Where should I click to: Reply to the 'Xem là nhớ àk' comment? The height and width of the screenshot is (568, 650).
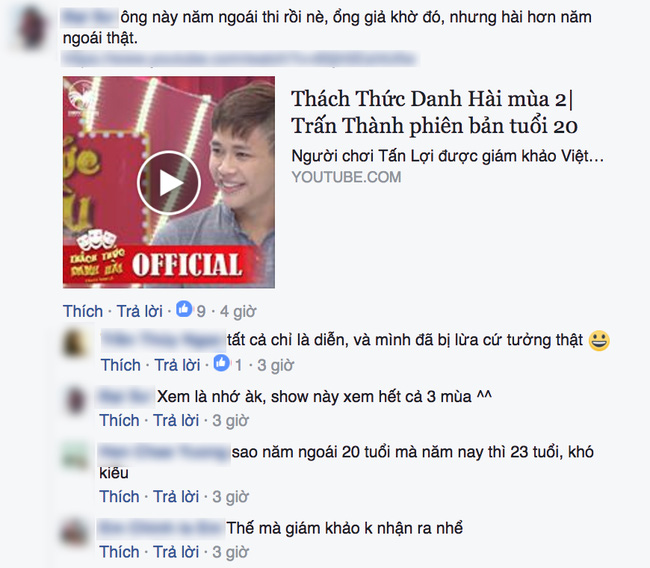(x=176, y=420)
